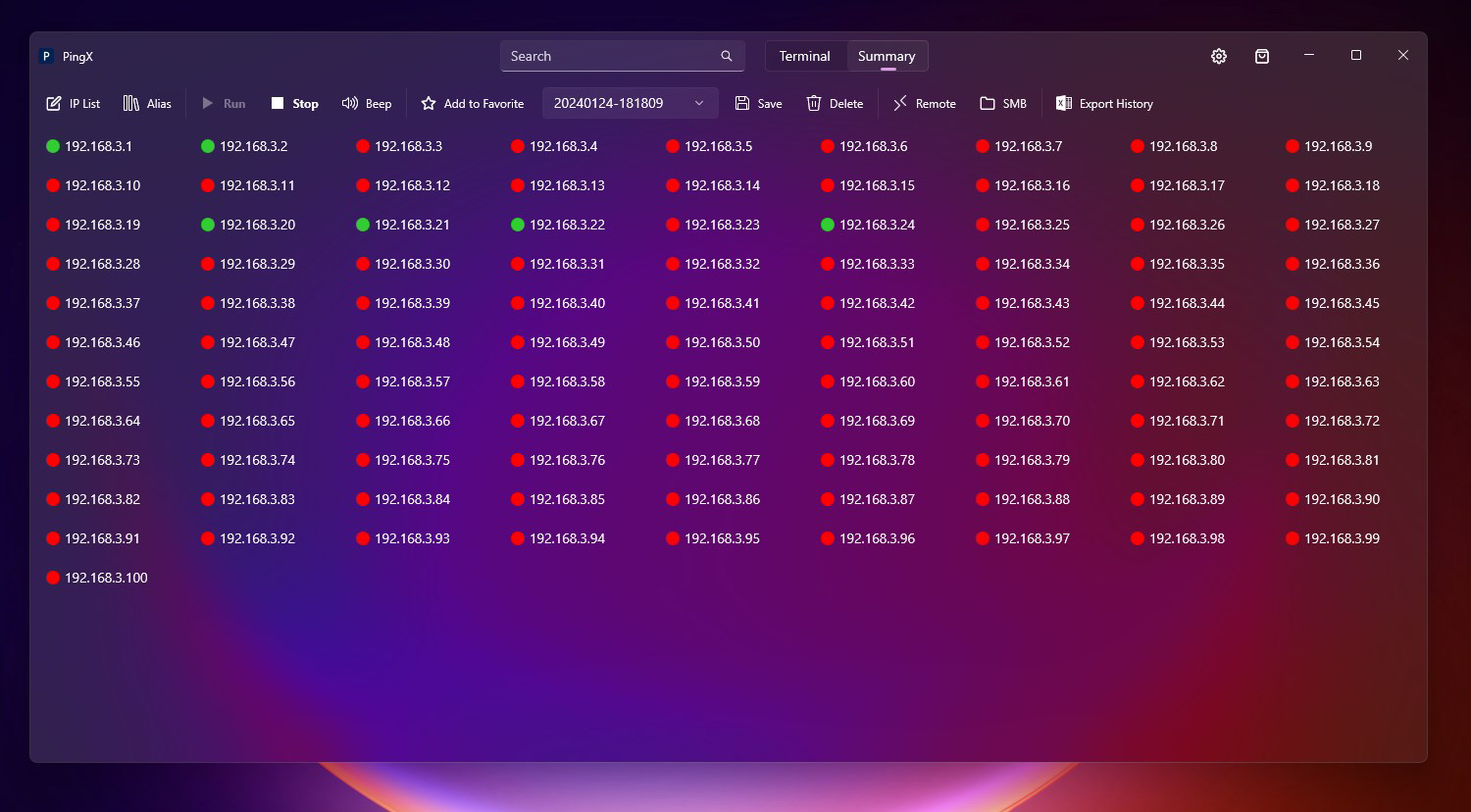The image size is (1471, 812).
Task: Select host 192.168.3.22
Action: tap(558, 225)
